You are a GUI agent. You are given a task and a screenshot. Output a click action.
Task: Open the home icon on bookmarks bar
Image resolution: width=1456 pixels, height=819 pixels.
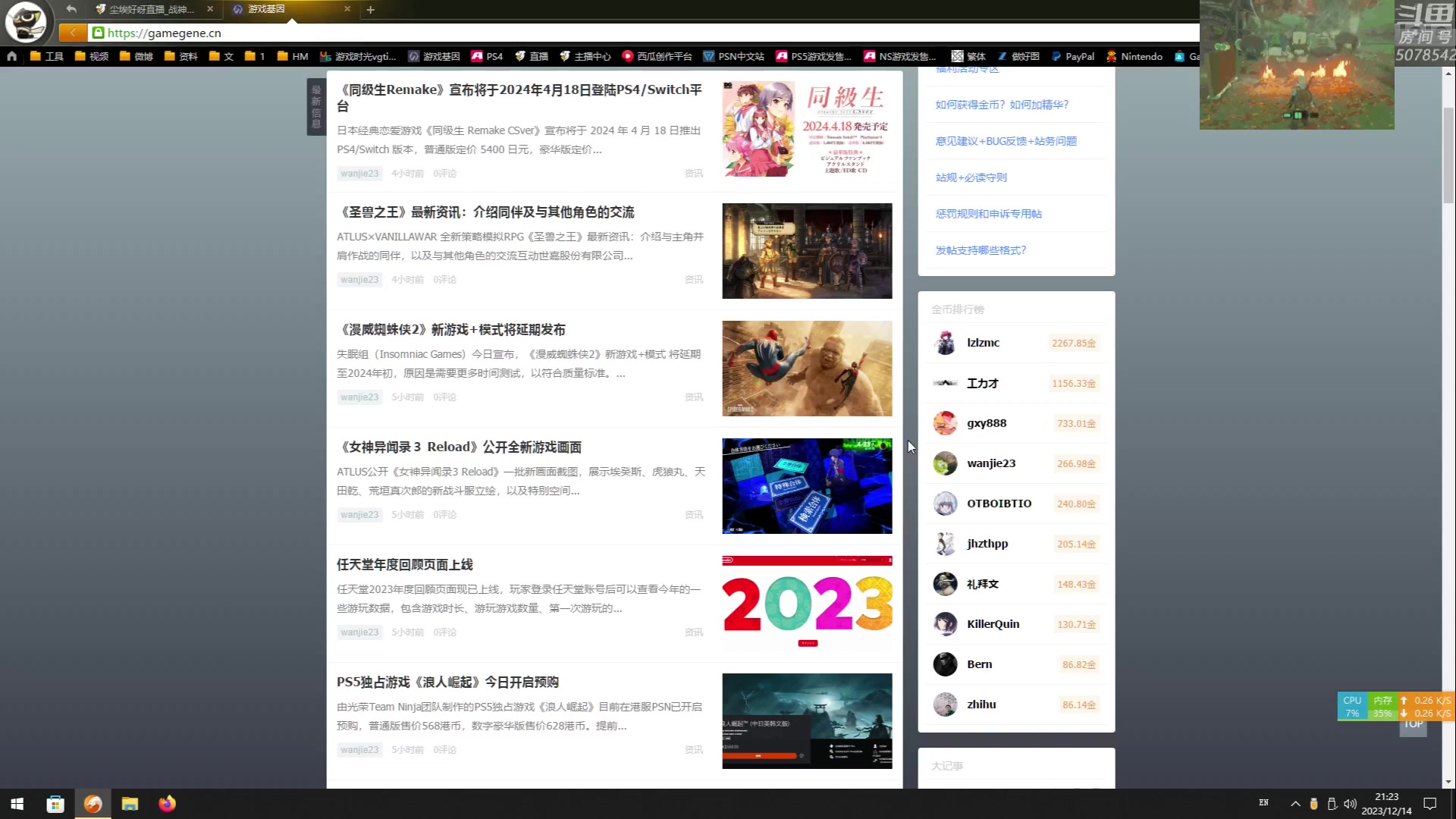point(11,56)
